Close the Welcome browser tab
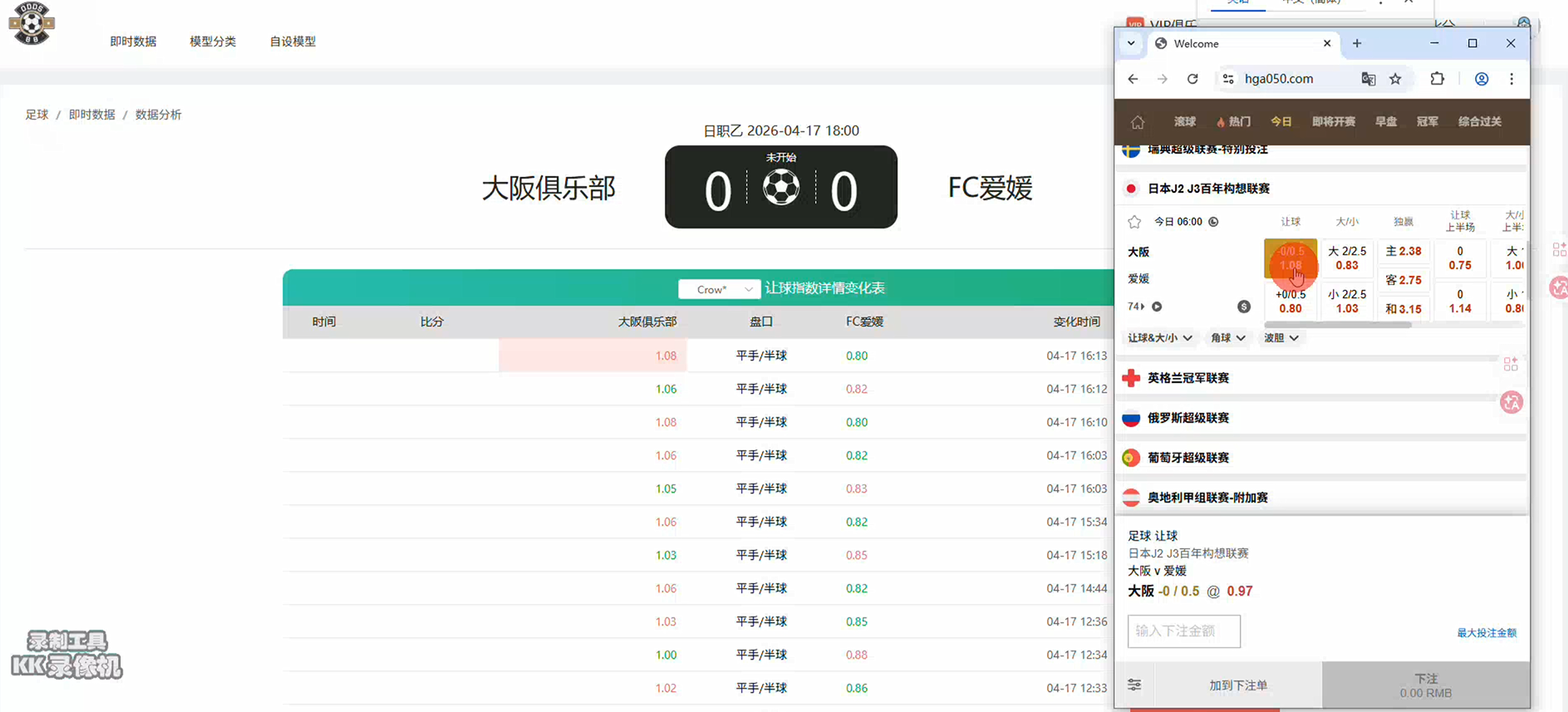The image size is (1568, 712). pyautogui.click(x=1327, y=43)
